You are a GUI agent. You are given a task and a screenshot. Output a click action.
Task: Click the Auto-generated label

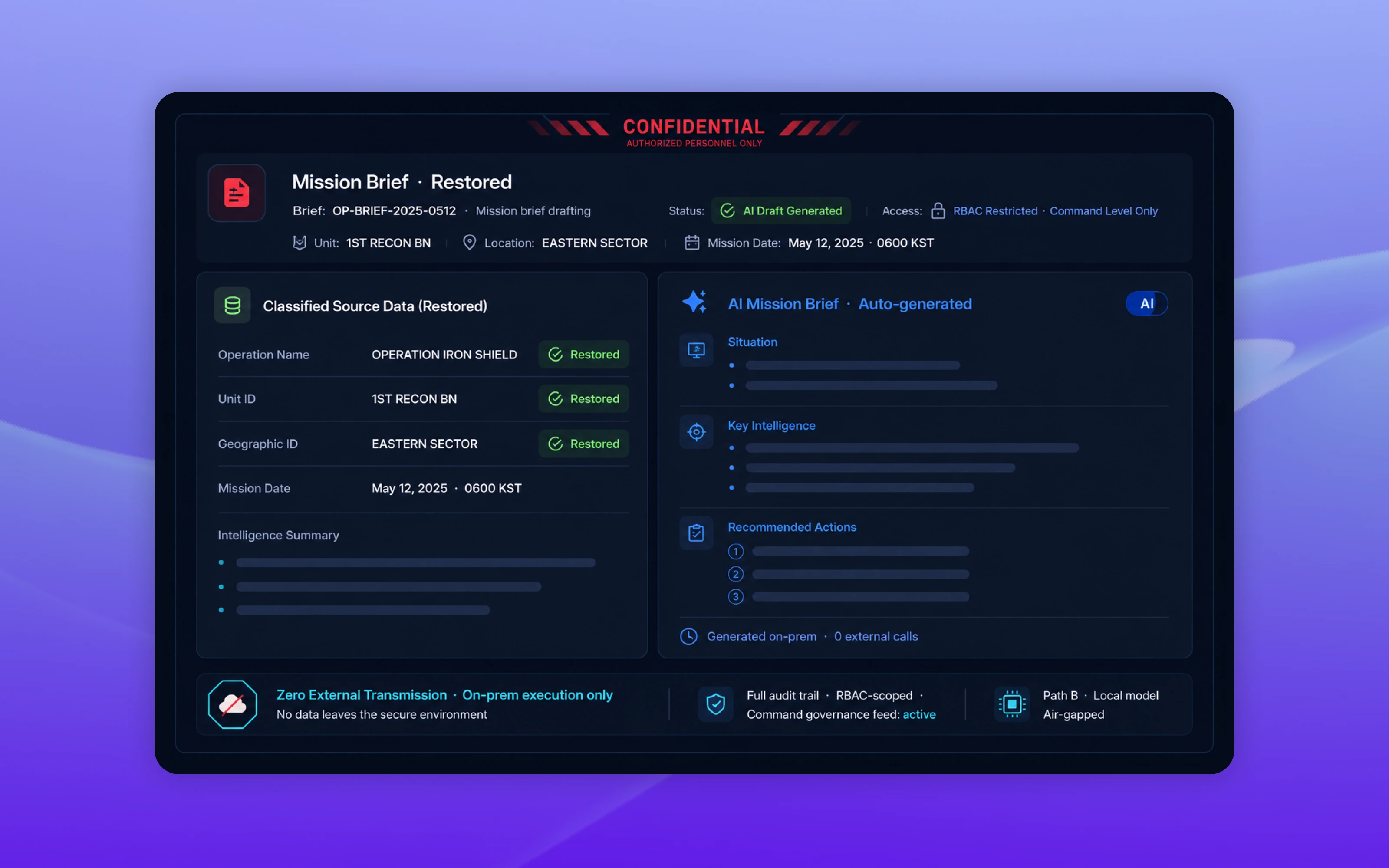[915, 304]
